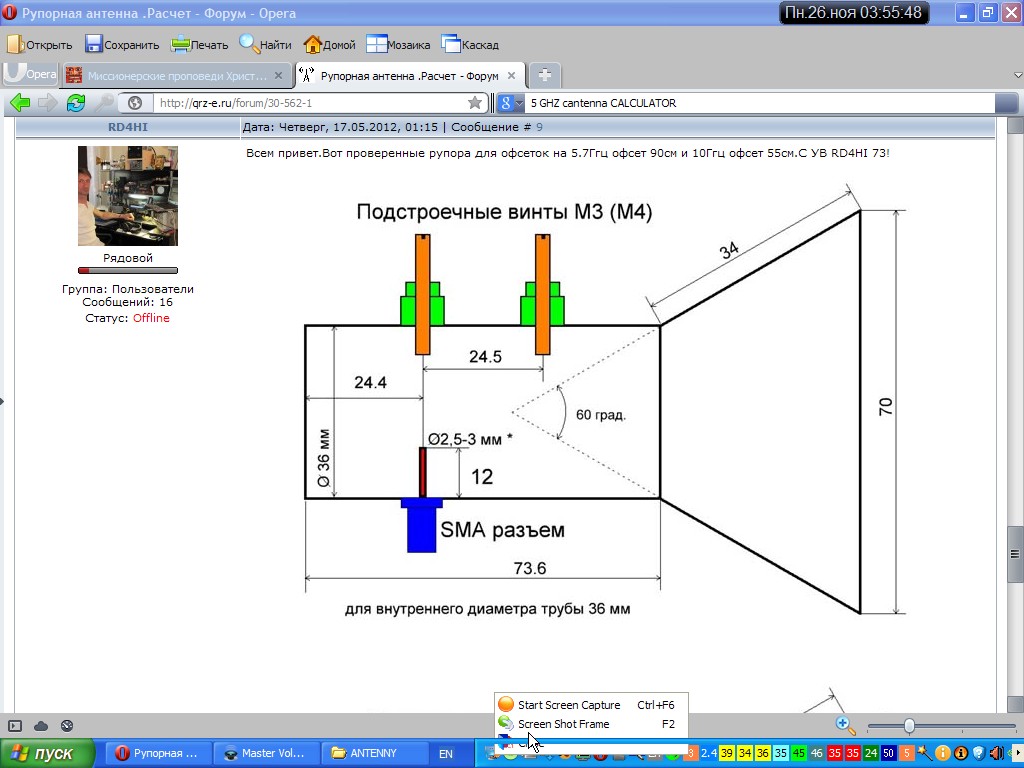Tile windows with Мозаика button
The width and height of the screenshot is (1024, 768).
point(398,44)
